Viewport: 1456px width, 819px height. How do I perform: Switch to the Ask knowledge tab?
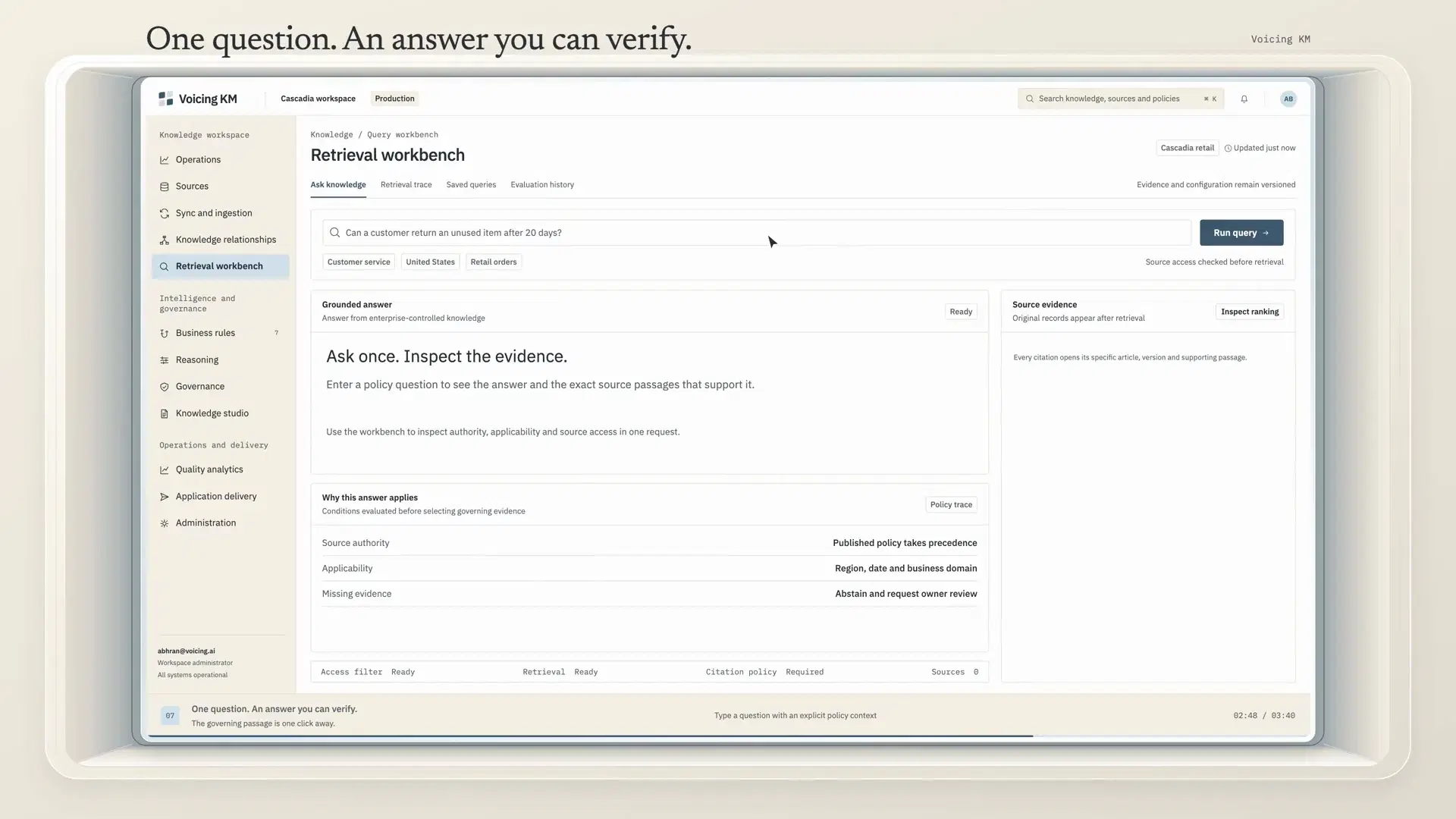click(338, 185)
